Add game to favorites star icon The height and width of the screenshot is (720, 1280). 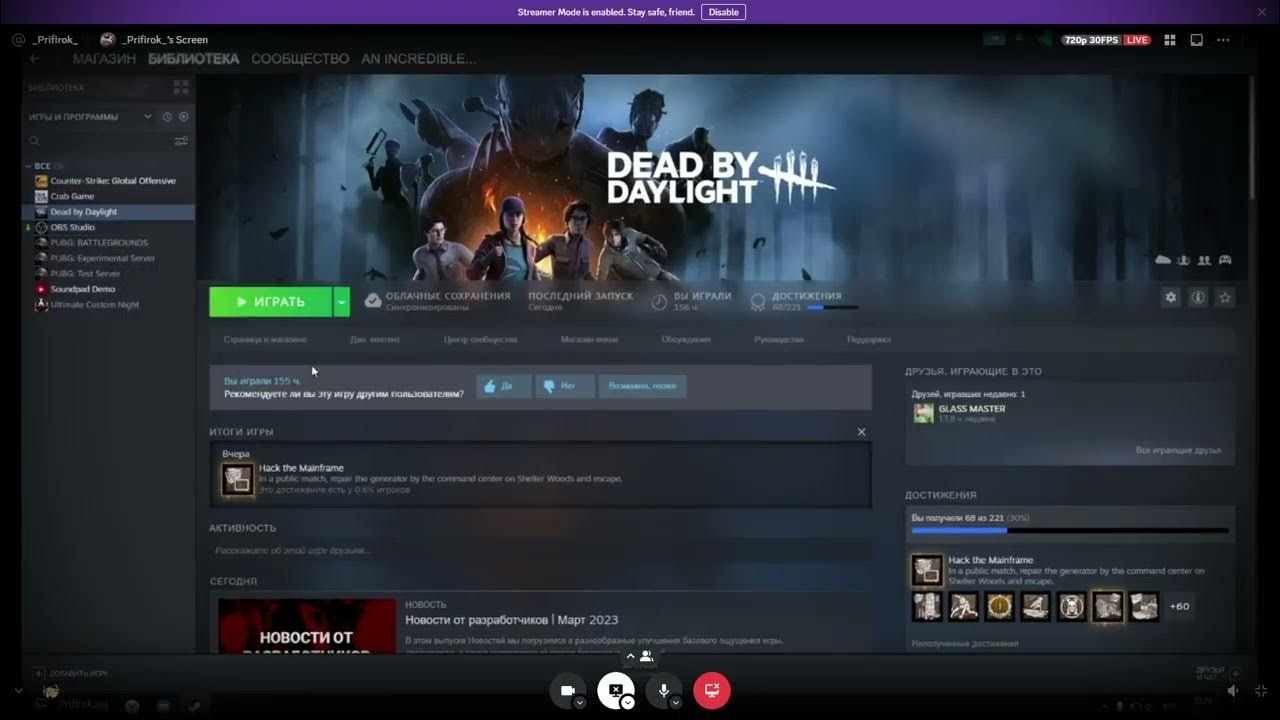click(x=1225, y=297)
